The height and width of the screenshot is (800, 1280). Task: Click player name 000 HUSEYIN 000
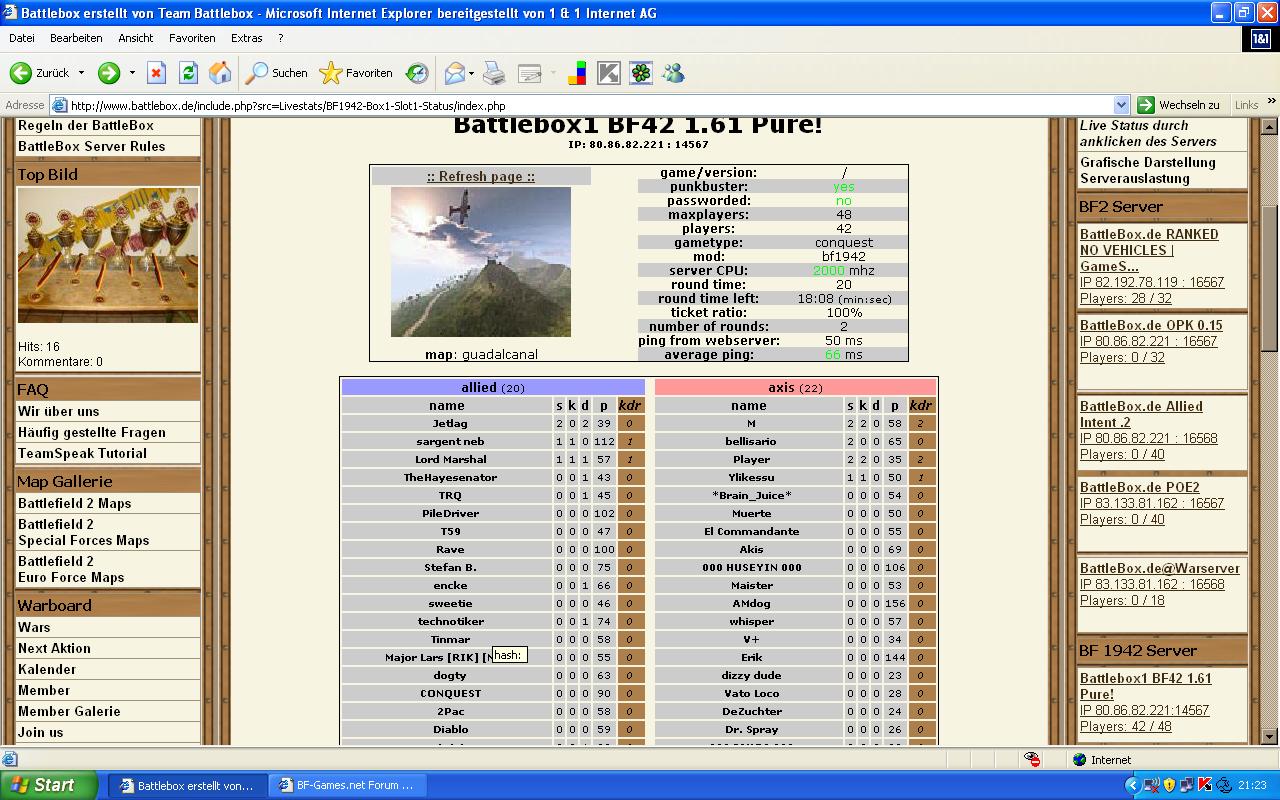click(751, 567)
